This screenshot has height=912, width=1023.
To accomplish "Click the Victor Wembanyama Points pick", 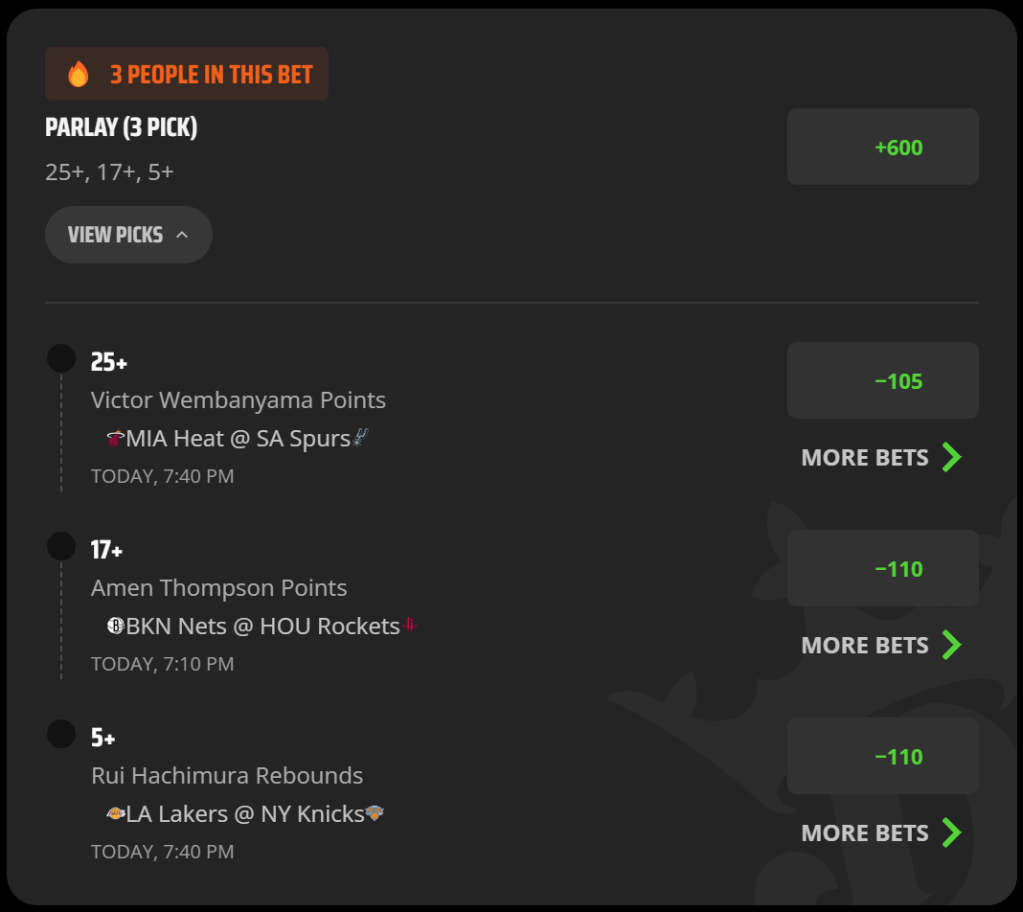I will (238, 400).
